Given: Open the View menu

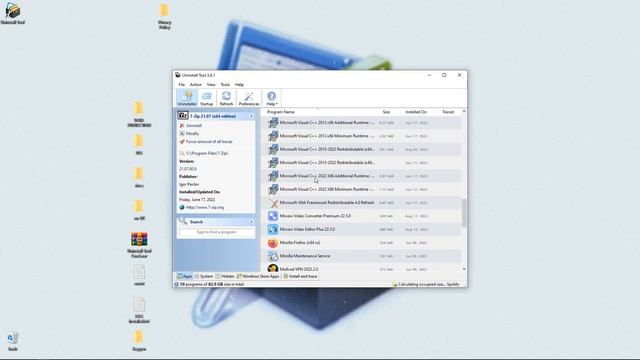Looking at the screenshot, I should click(211, 84).
